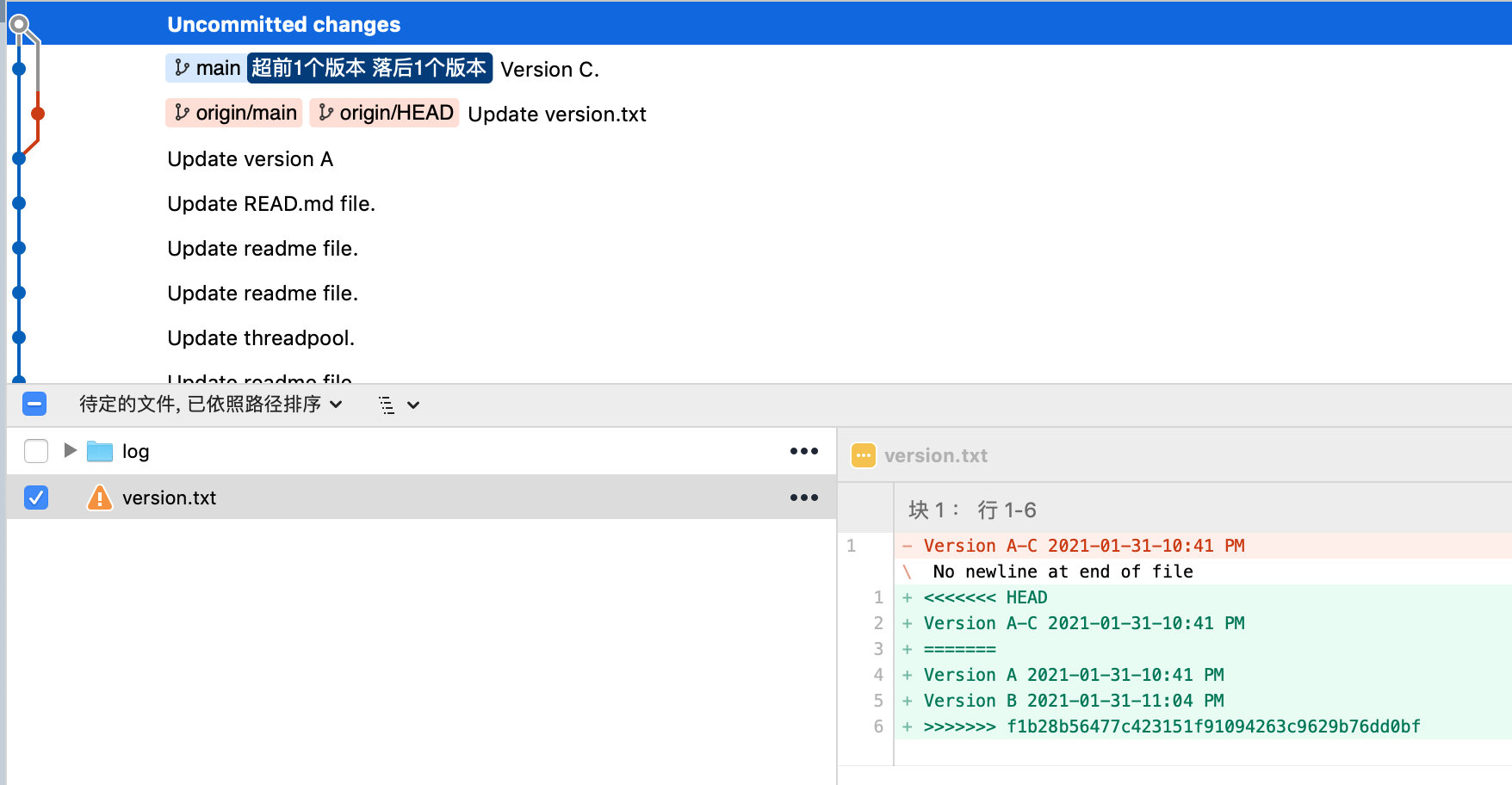1512x785 pixels.
Task: Click the main branch label
Action: click(206, 68)
